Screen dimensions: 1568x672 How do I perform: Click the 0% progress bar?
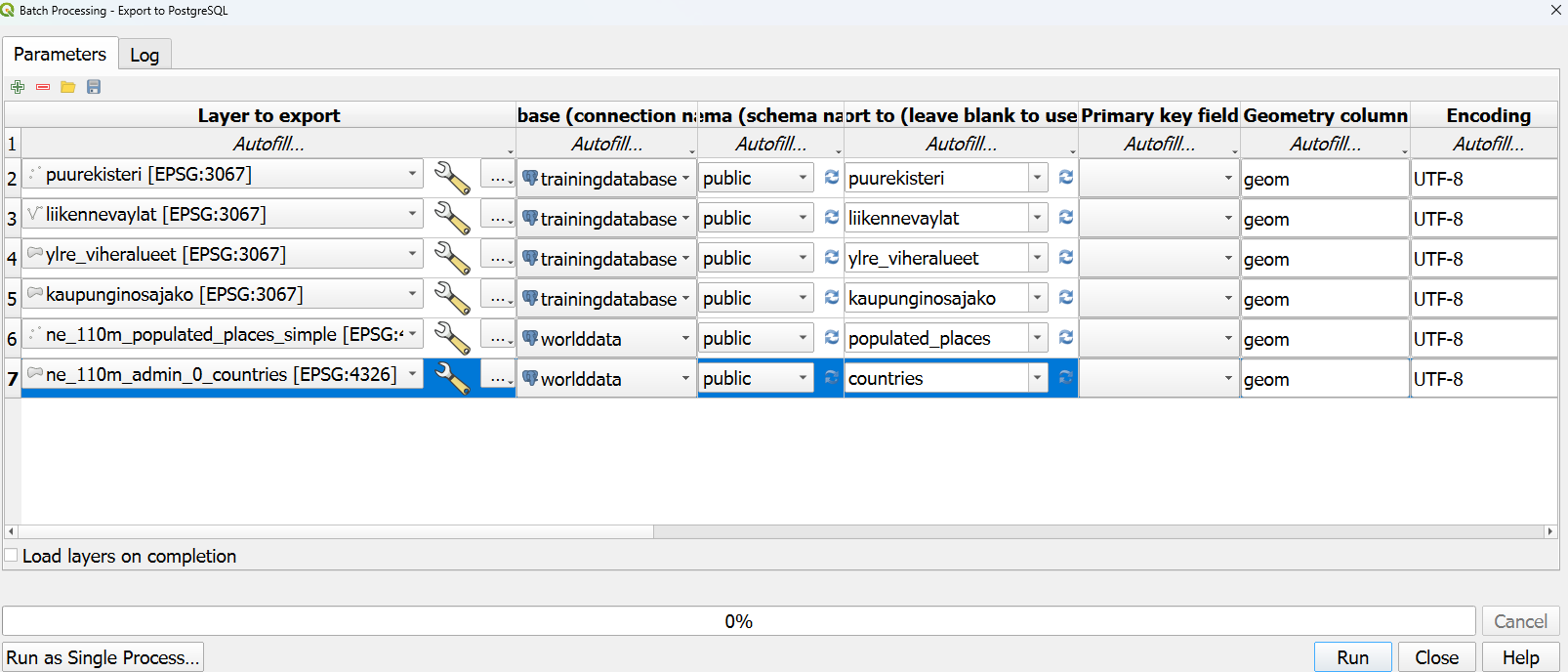[x=738, y=621]
